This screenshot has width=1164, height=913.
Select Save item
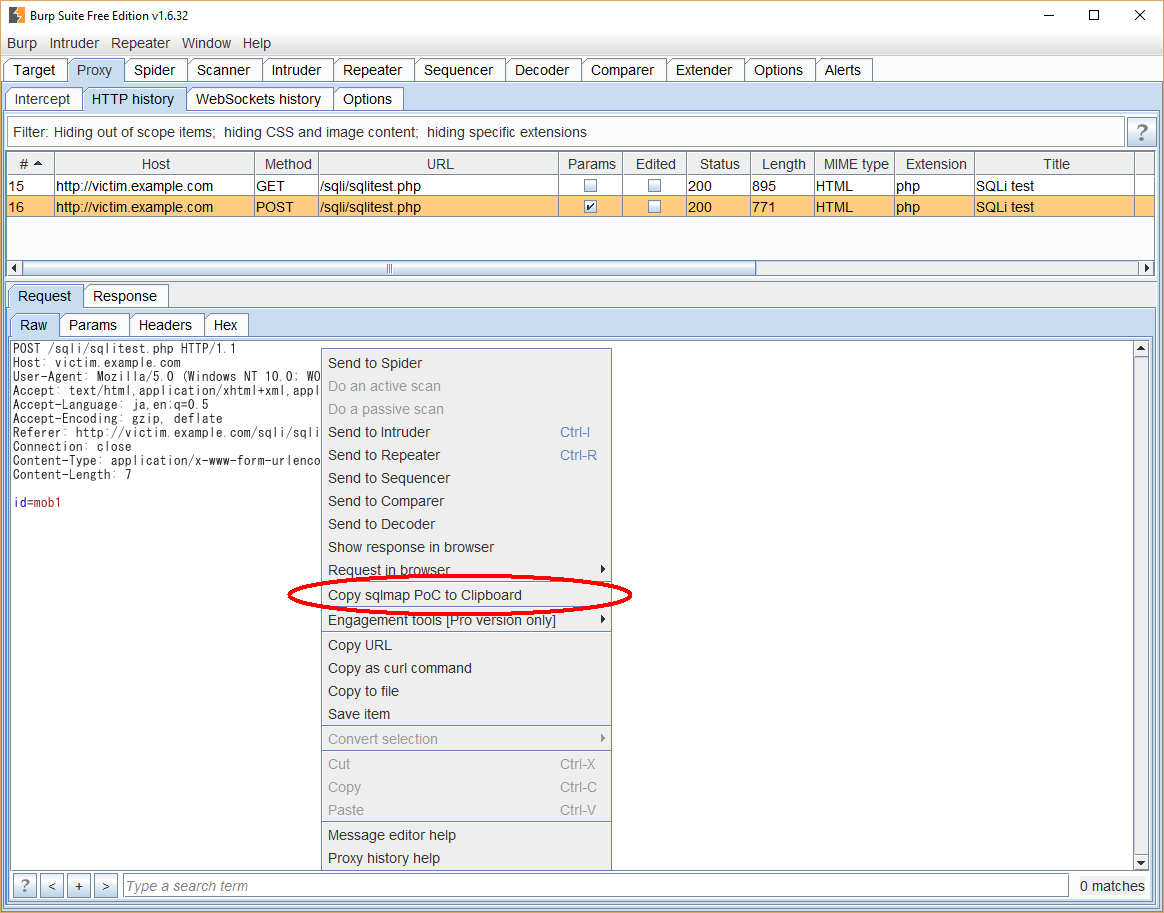pyautogui.click(x=466, y=714)
